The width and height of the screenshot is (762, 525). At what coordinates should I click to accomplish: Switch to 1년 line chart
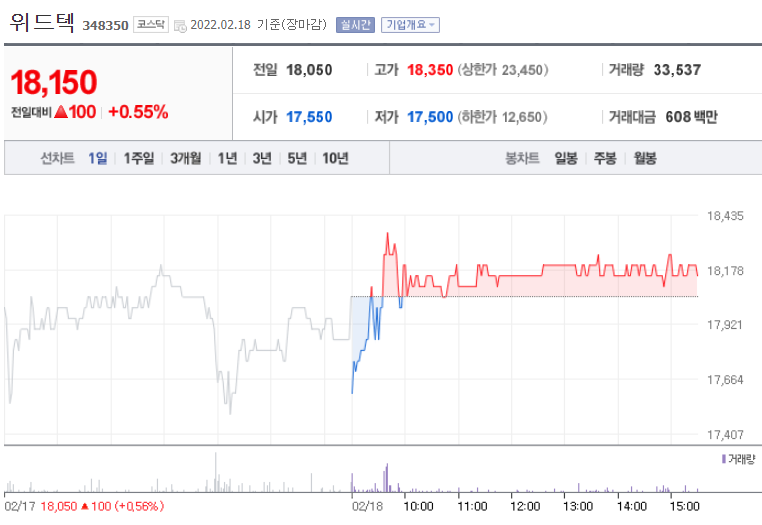(x=227, y=158)
